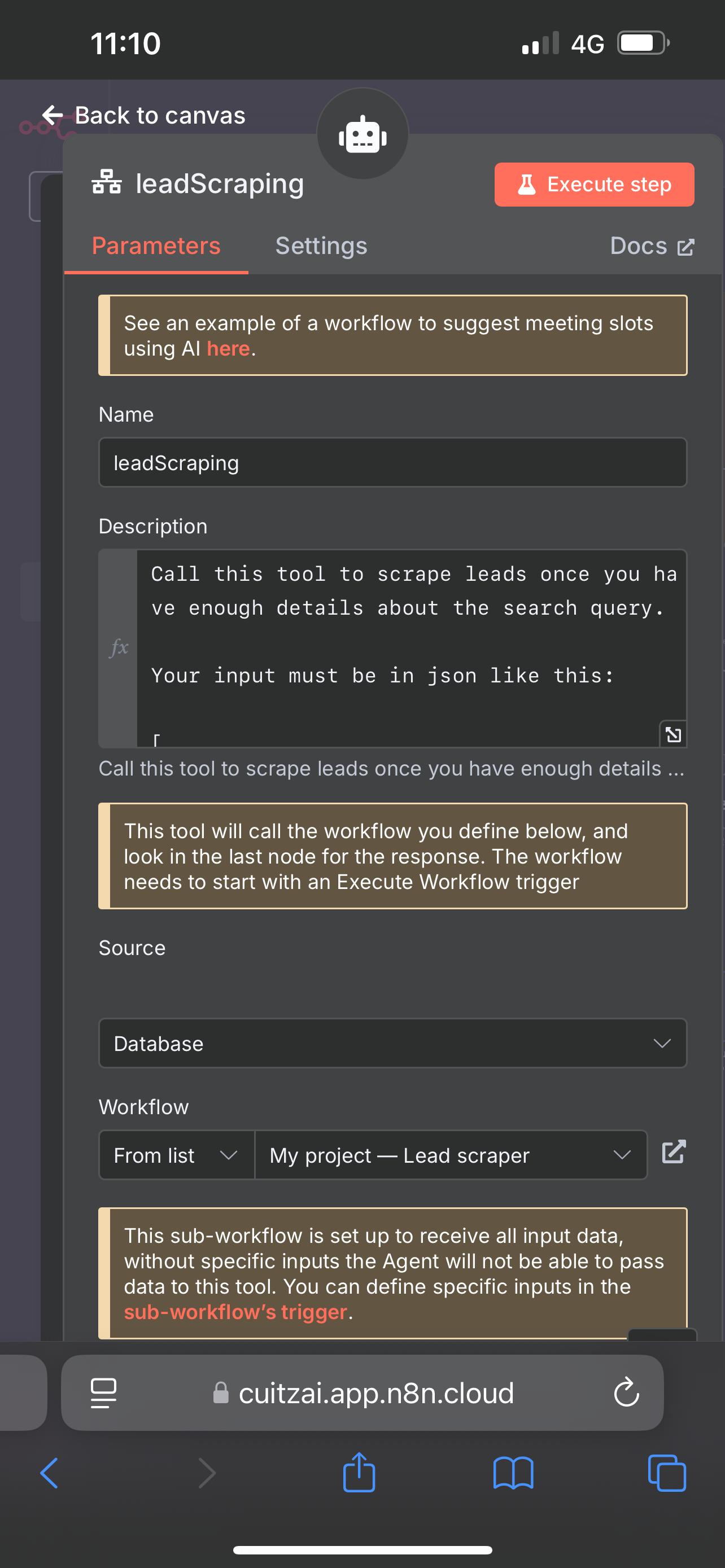Open the Docs arrow-out icon
The width and height of the screenshot is (725, 1568).
[x=685, y=247]
